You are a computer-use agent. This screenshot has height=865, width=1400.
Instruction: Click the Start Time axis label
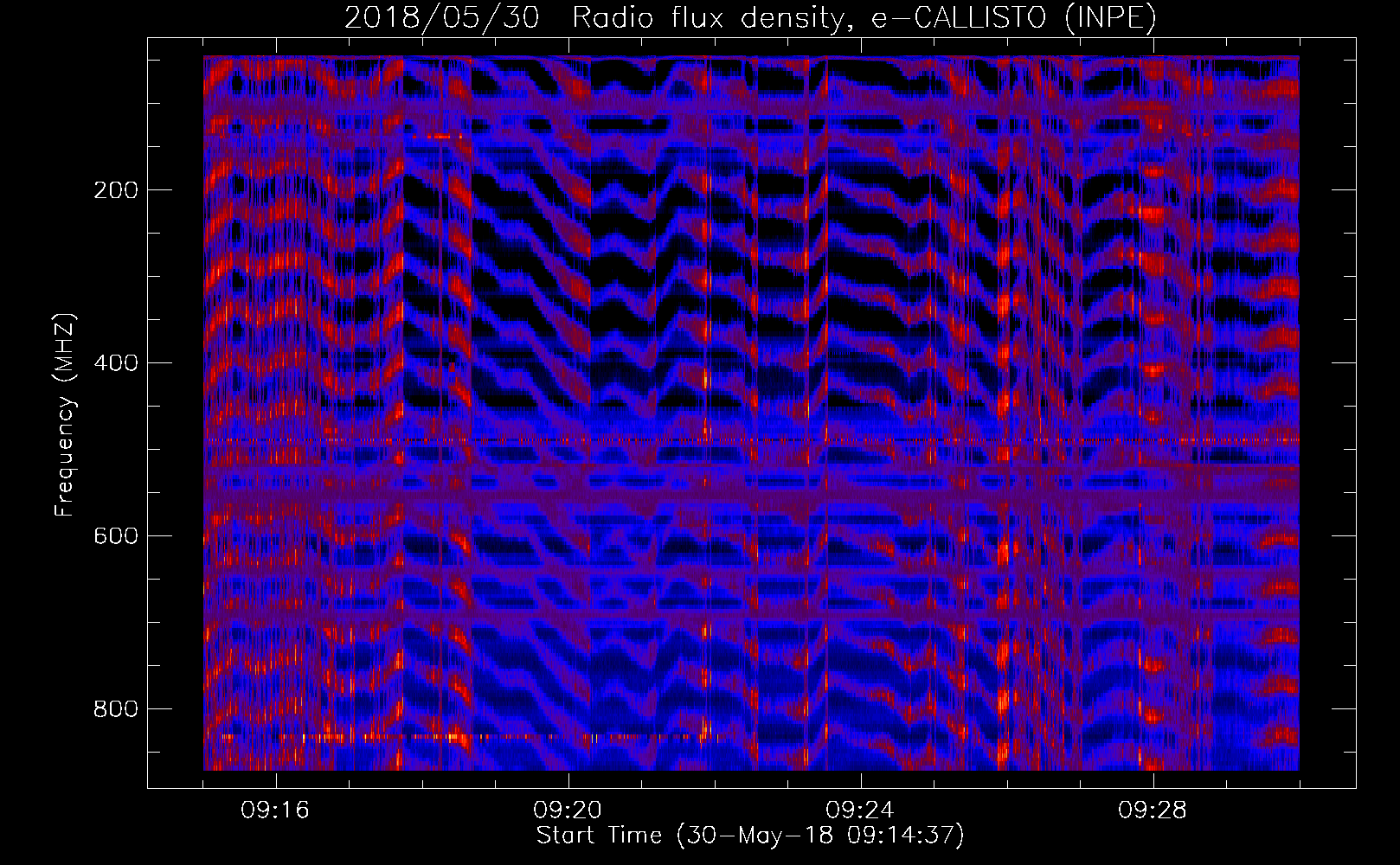coord(750,836)
